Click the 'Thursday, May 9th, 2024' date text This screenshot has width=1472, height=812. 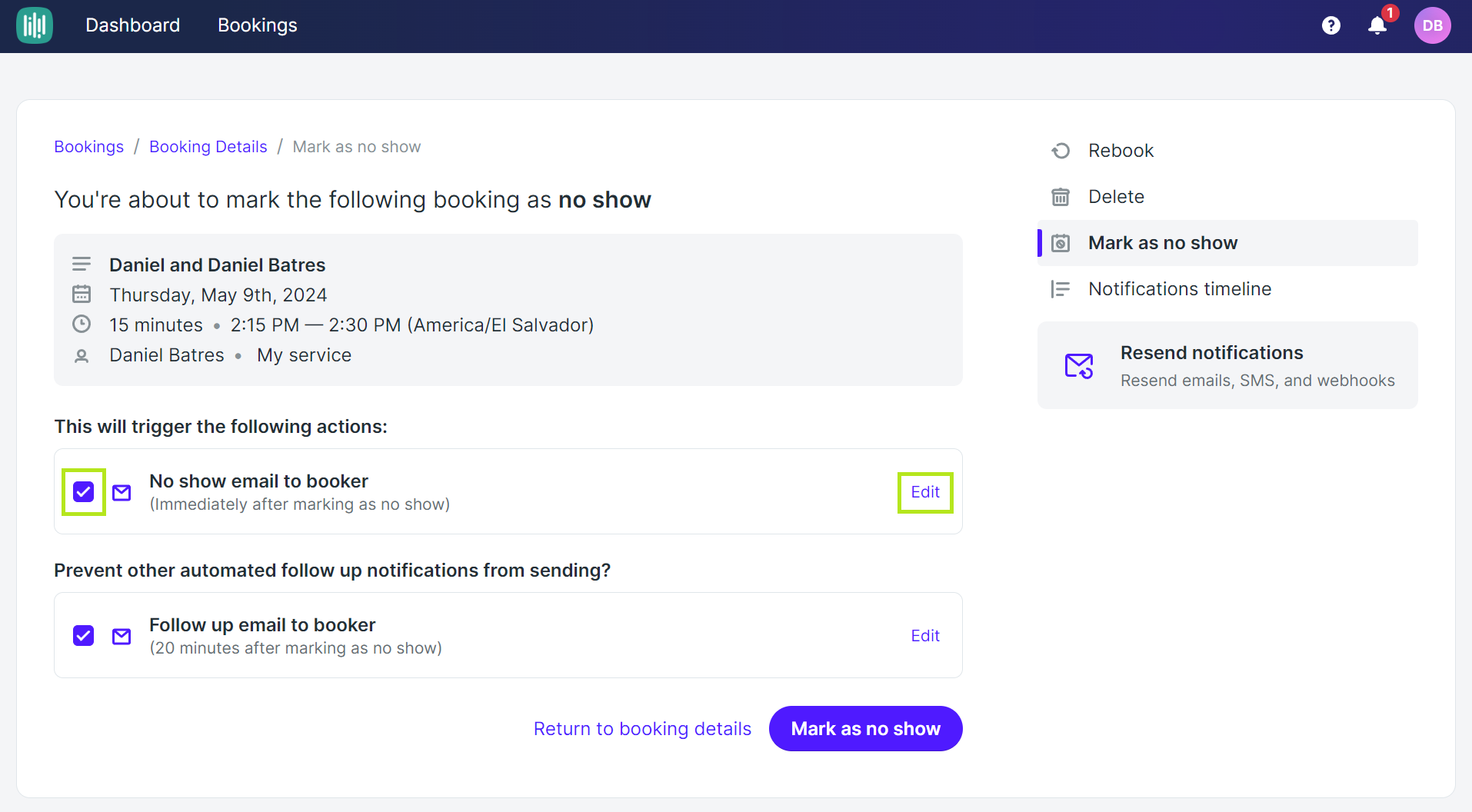218,295
